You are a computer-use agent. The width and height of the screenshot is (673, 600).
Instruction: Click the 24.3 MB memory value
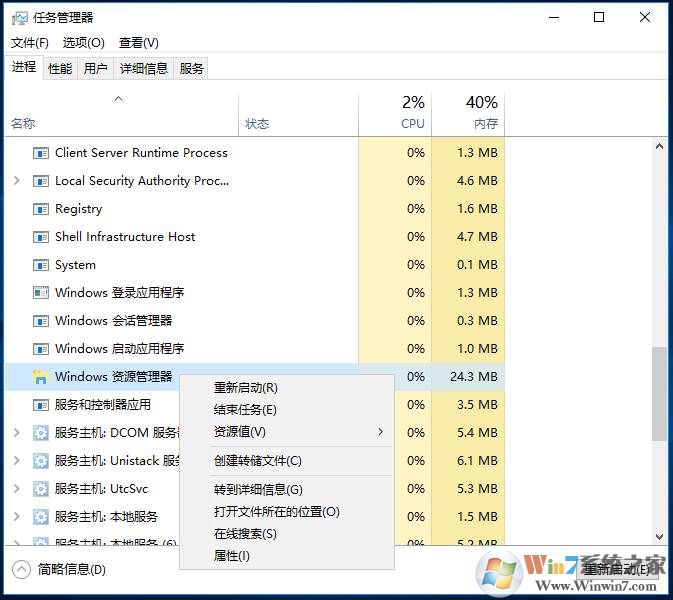pos(474,376)
